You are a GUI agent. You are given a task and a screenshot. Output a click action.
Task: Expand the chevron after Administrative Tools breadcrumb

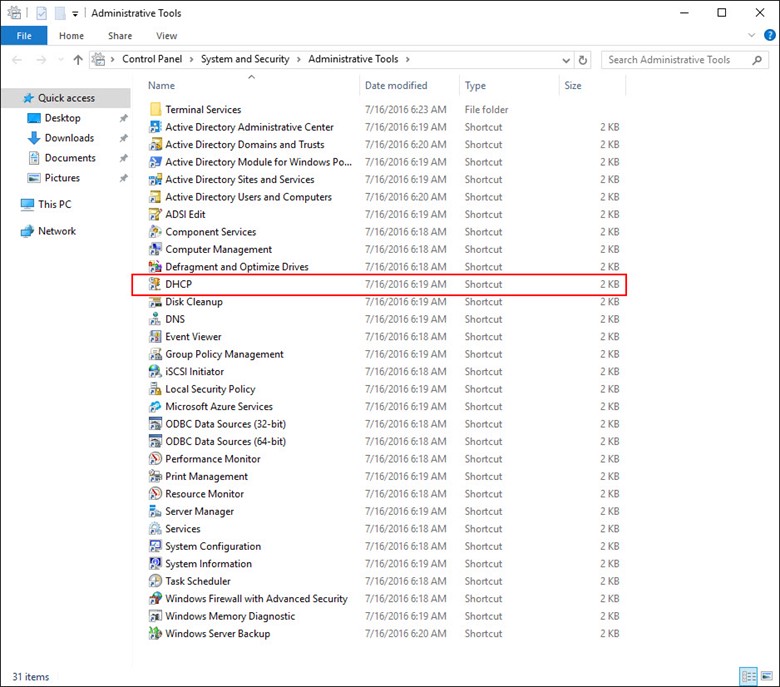coord(407,60)
